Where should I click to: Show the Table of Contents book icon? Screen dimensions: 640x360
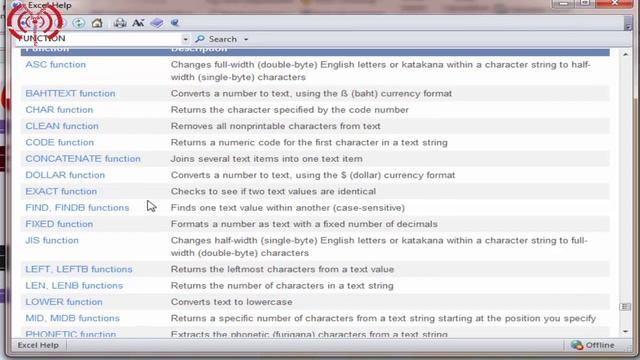coord(157,23)
